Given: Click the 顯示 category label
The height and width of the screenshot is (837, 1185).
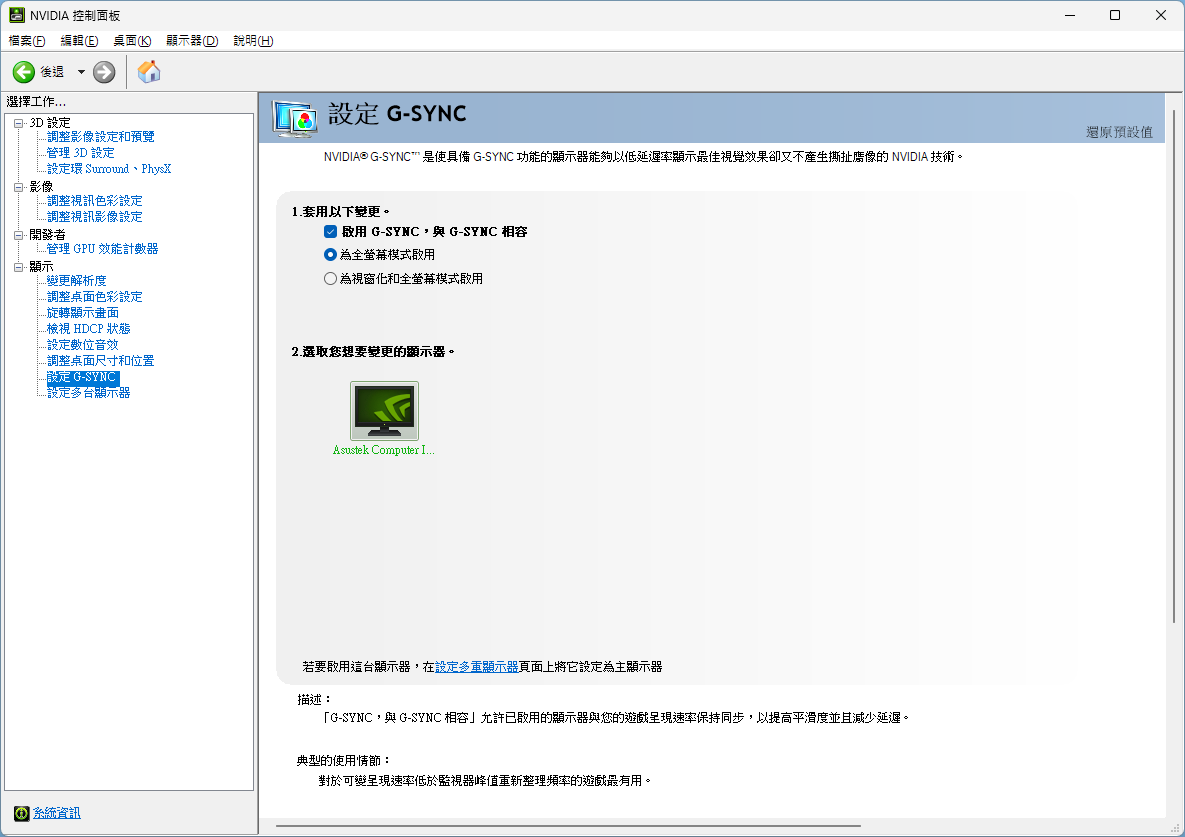Looking at the screenshot, I should click(x=42, y=267).
